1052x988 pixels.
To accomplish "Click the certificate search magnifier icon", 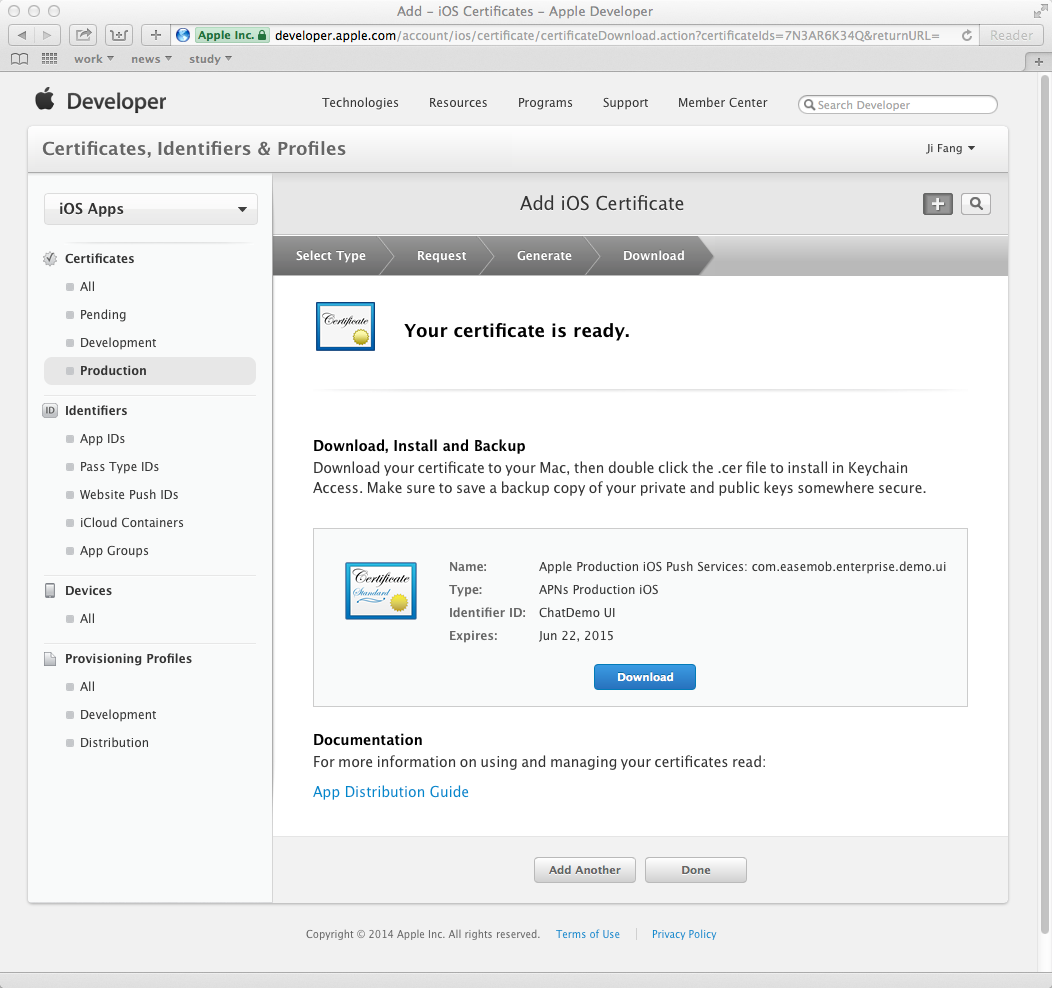I will point(976,204).
